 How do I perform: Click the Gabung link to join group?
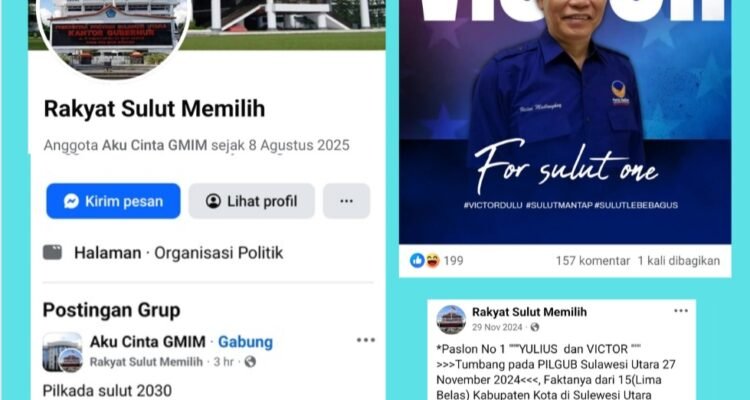pos(245,342)
